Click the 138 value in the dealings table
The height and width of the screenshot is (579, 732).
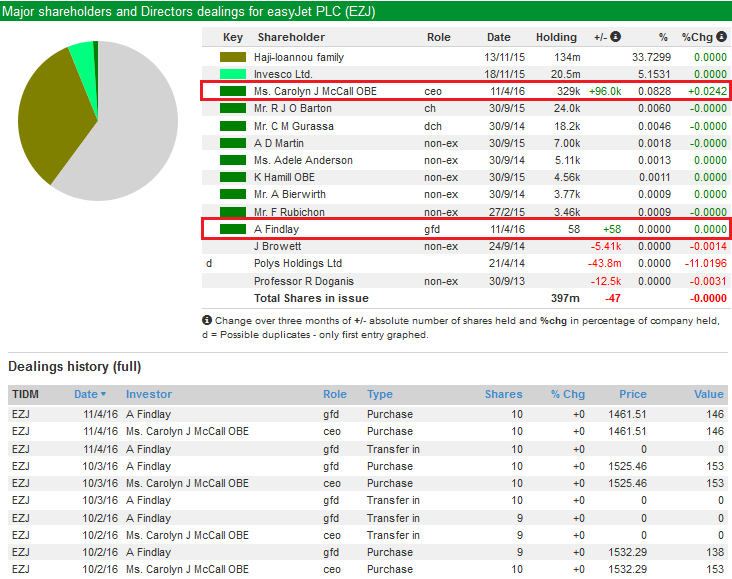tap(715, 552)
